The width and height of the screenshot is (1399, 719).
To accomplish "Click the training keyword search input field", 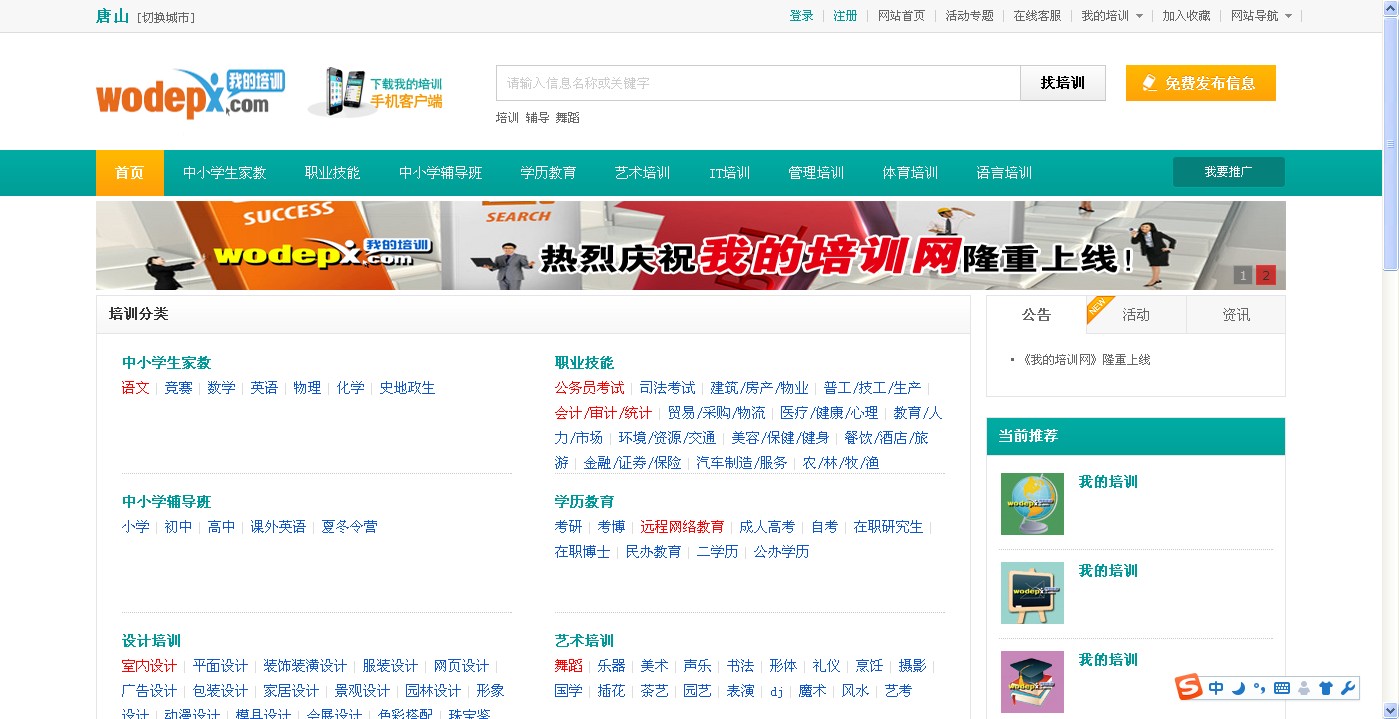I will [x=757, y=83].
